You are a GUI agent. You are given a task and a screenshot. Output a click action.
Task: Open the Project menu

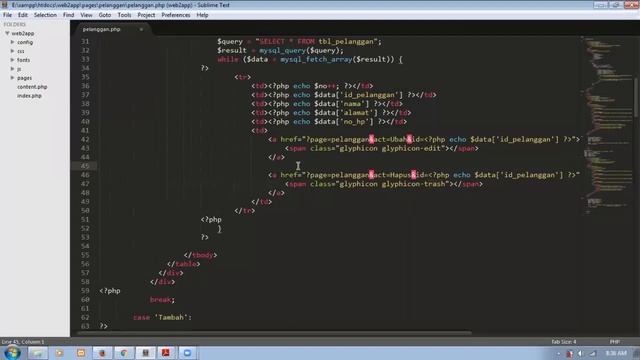click(x=146, y=15)
